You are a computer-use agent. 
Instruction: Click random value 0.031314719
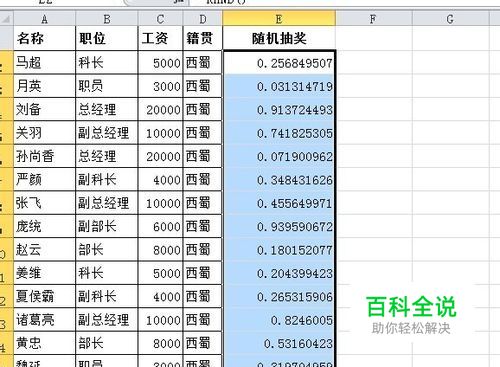pos(279,86)
